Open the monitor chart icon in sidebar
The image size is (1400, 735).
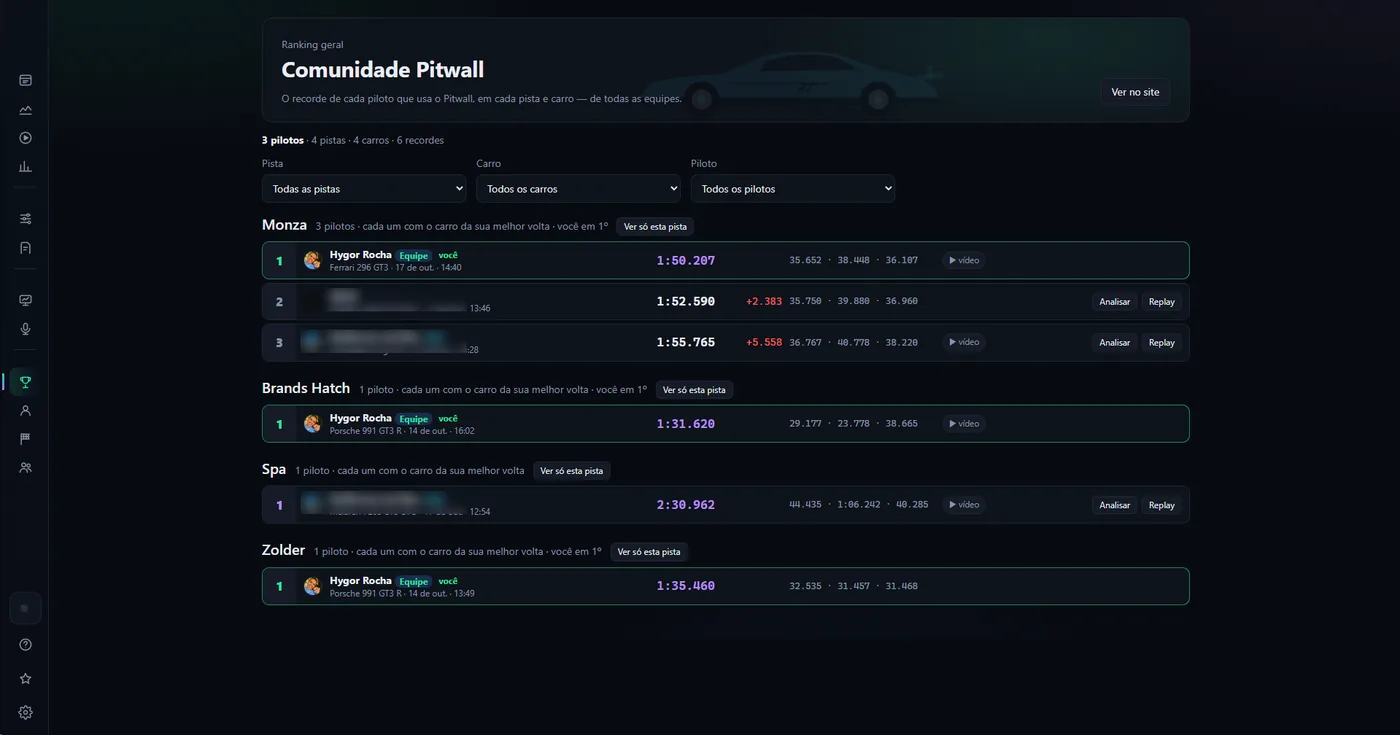25,300
